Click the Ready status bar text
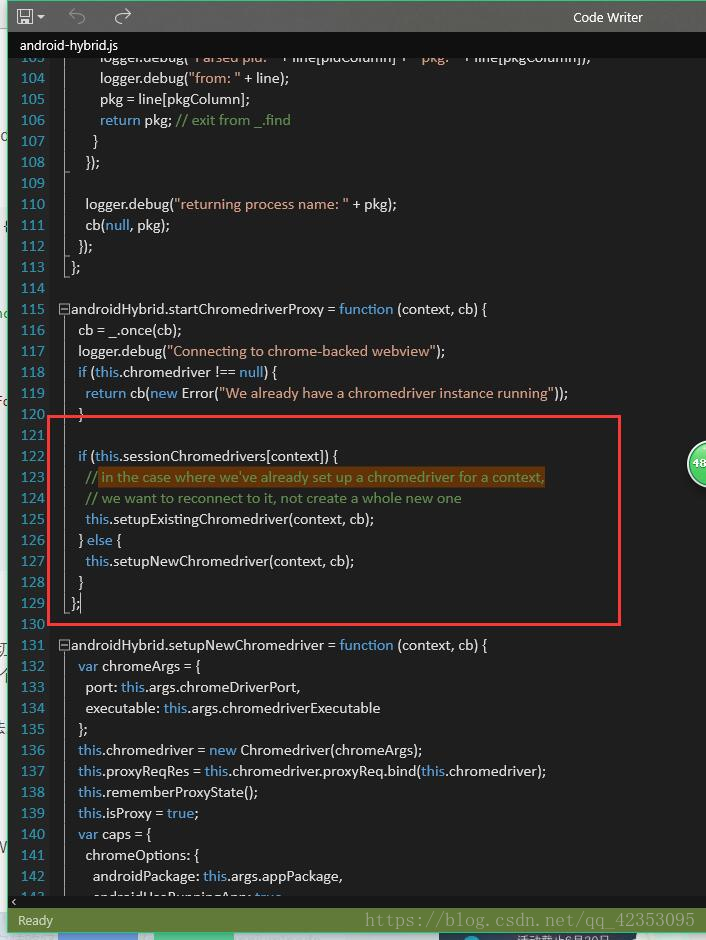This screenshot has height=940, width=706. coord(35,920)
